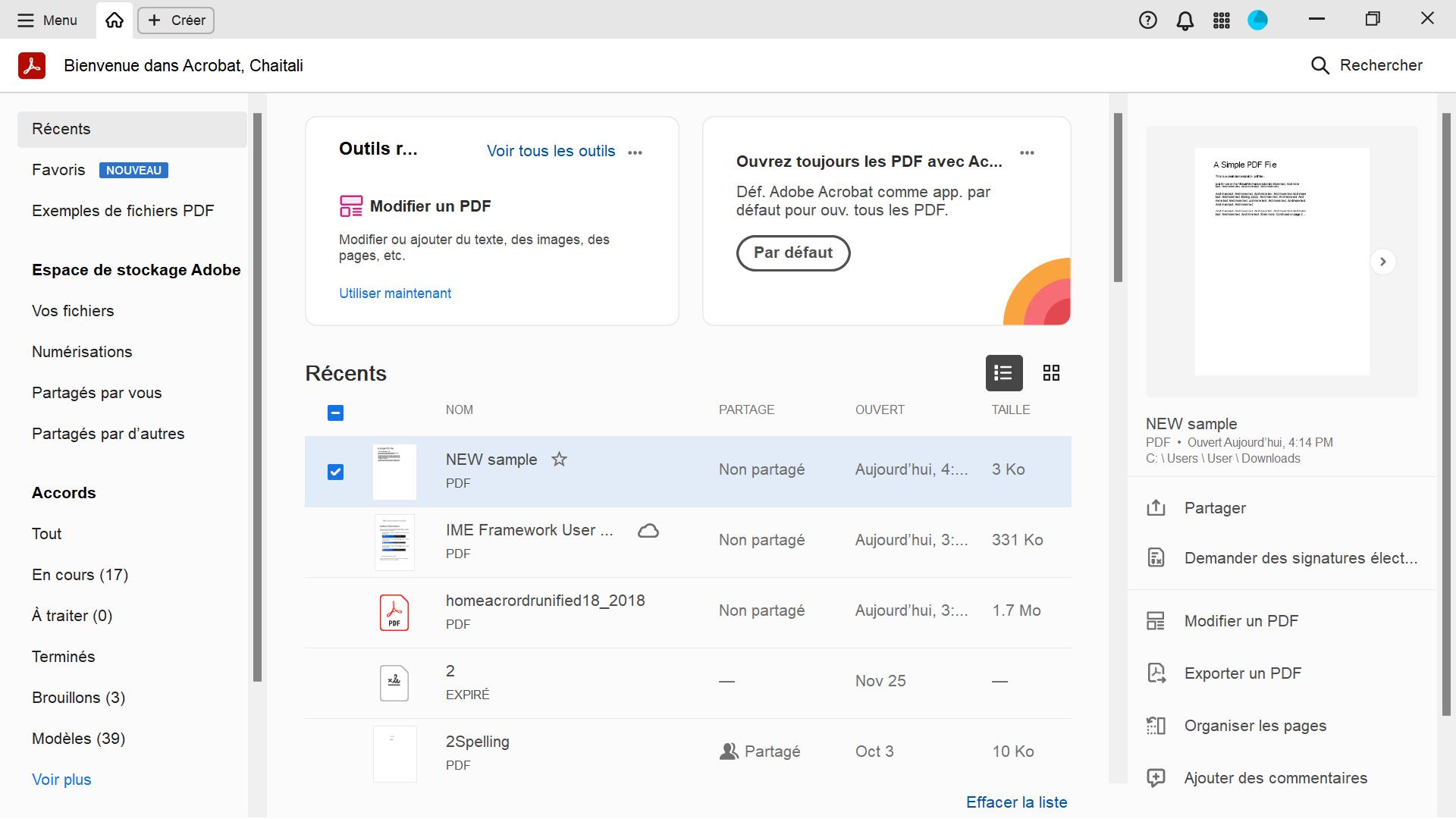Switch to grid thumbnail view
Viewport: 1456px width, 819px height.
(1051, 373)
